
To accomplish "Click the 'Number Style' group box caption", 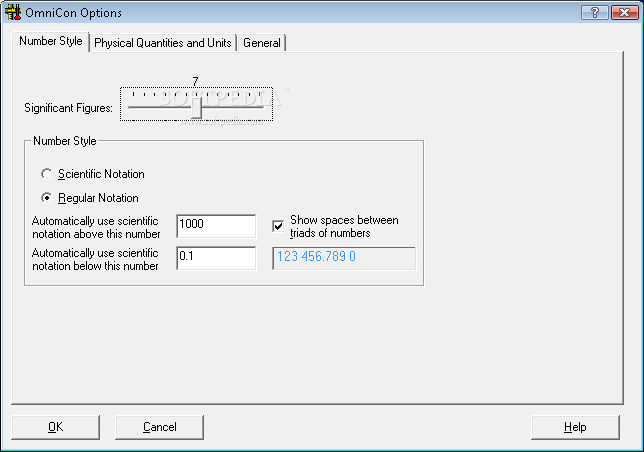I will pos(65,141).
